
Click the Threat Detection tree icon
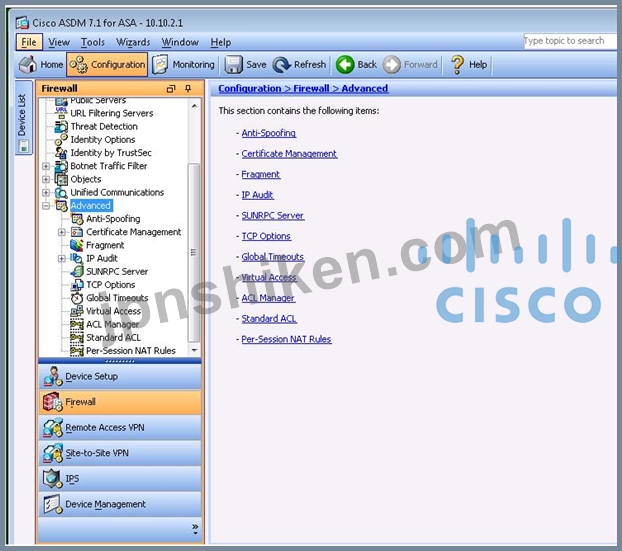61,126
